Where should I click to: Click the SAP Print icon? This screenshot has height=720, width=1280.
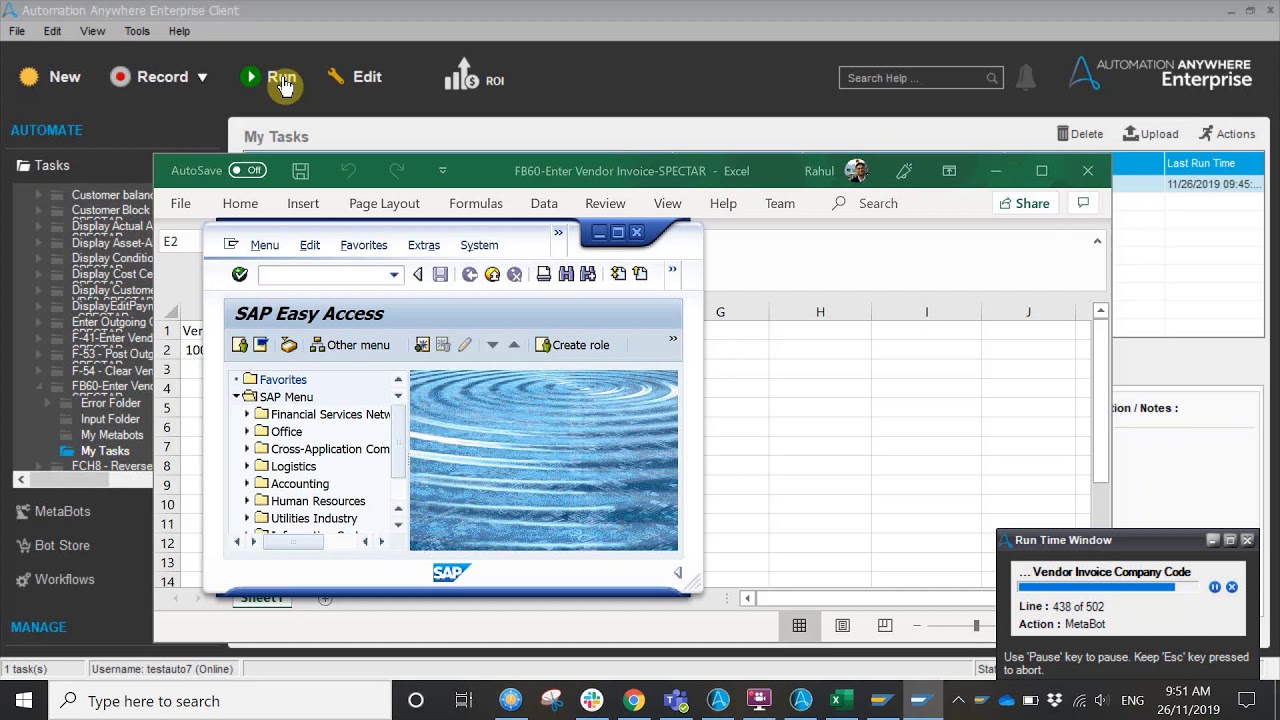543,274
